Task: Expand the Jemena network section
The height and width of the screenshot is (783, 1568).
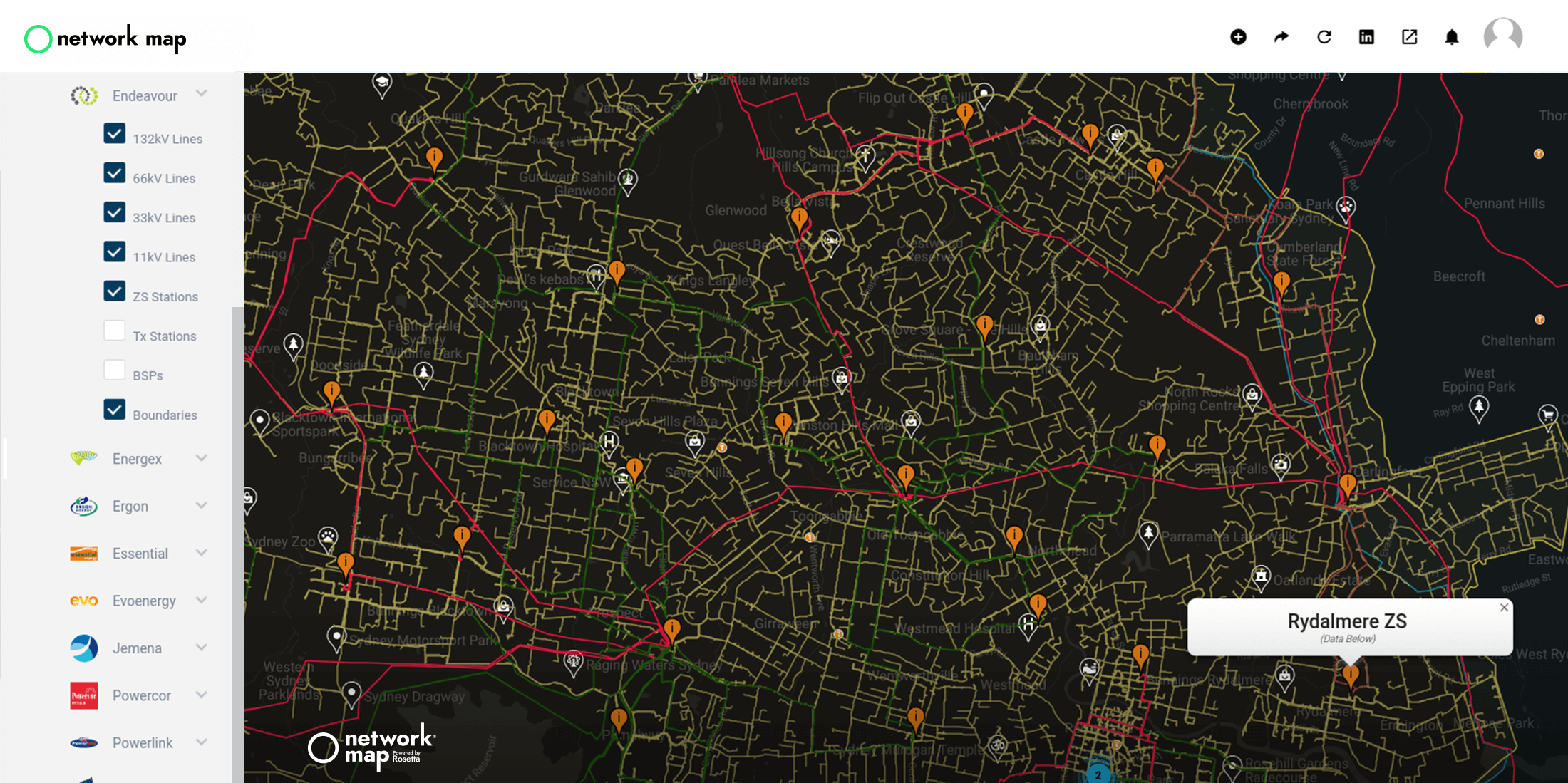Action: click(x=201, y=648)
